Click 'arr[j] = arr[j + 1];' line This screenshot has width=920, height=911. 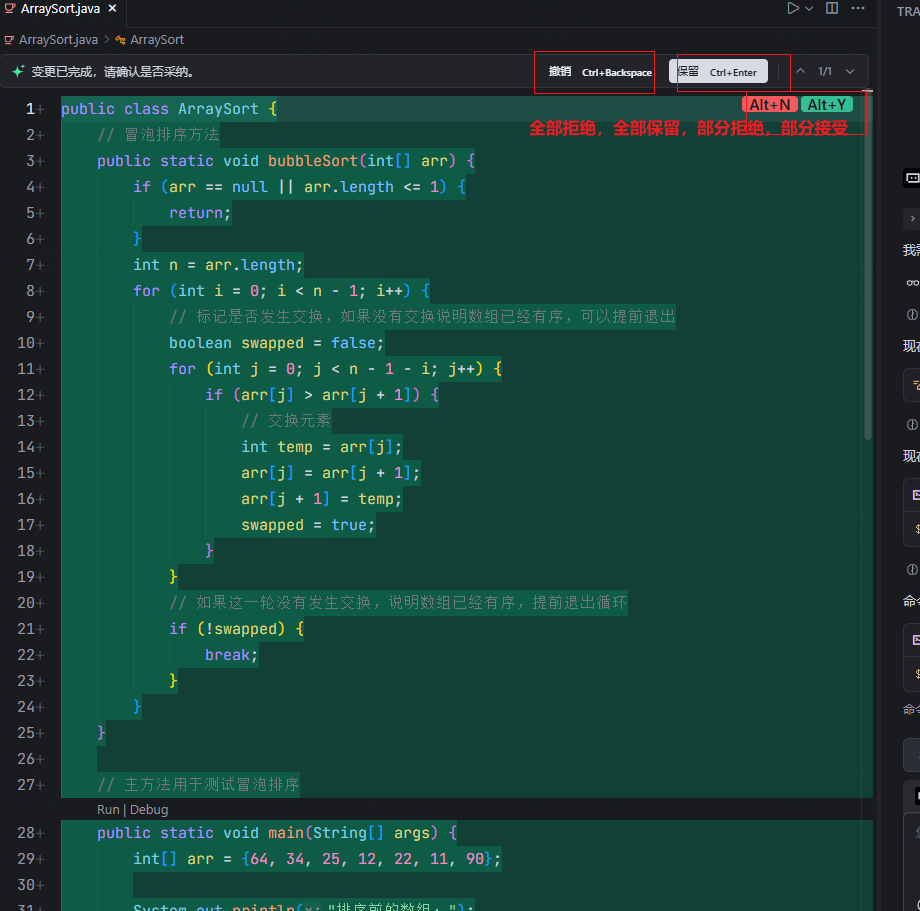[330, 473]
